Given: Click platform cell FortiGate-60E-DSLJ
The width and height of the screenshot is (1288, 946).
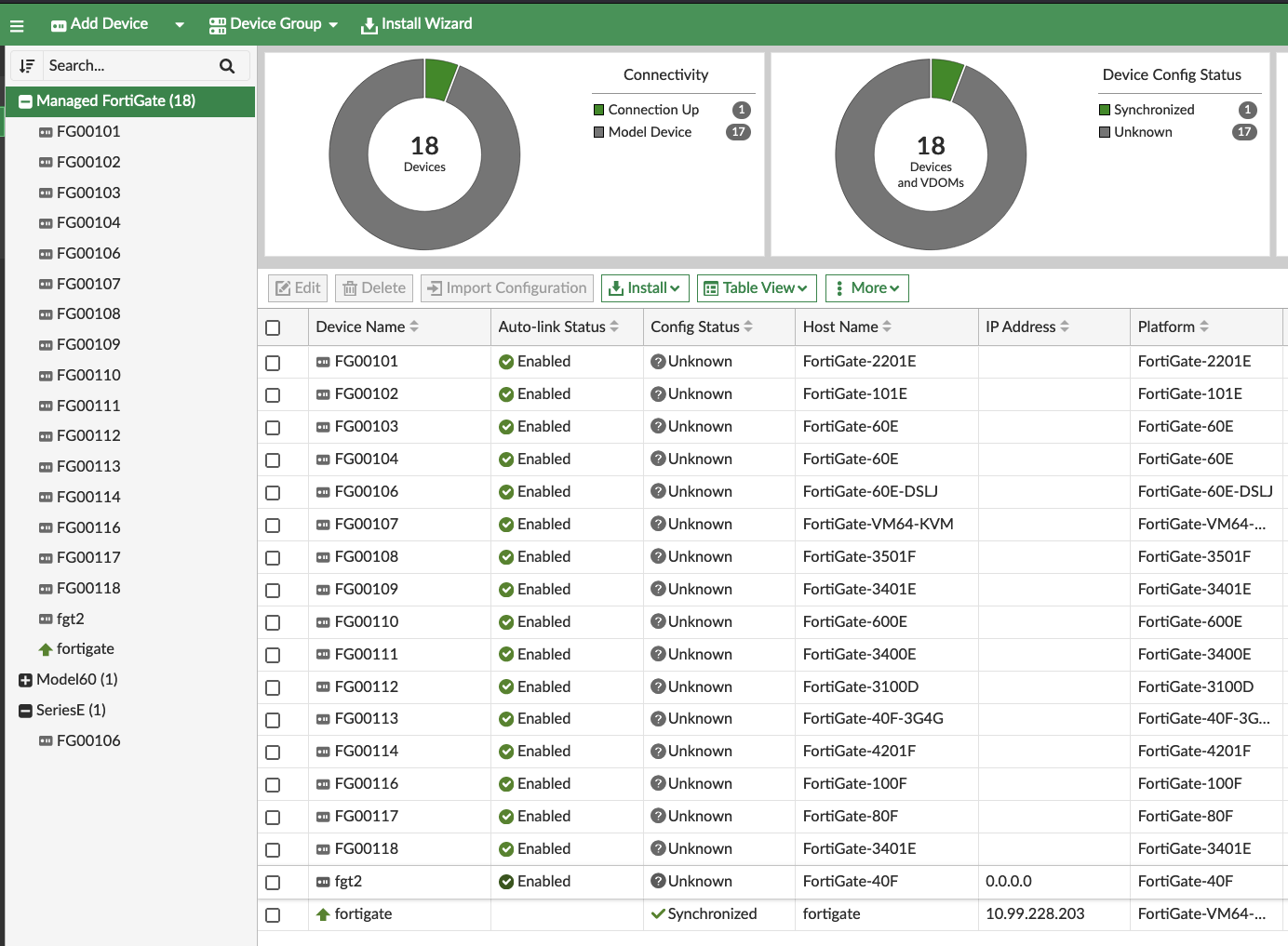Looking at the screenshot, I should [x=1205, y=491].
